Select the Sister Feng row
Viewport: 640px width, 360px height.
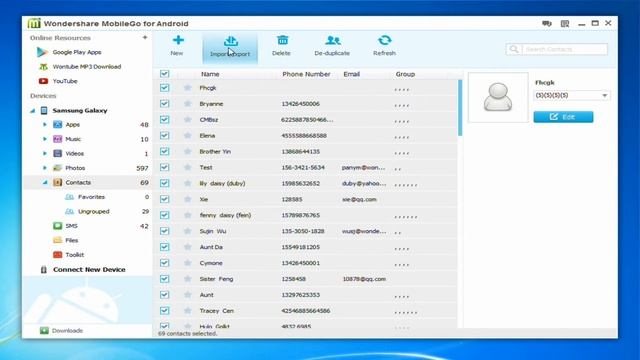click(x=305, y=279)
